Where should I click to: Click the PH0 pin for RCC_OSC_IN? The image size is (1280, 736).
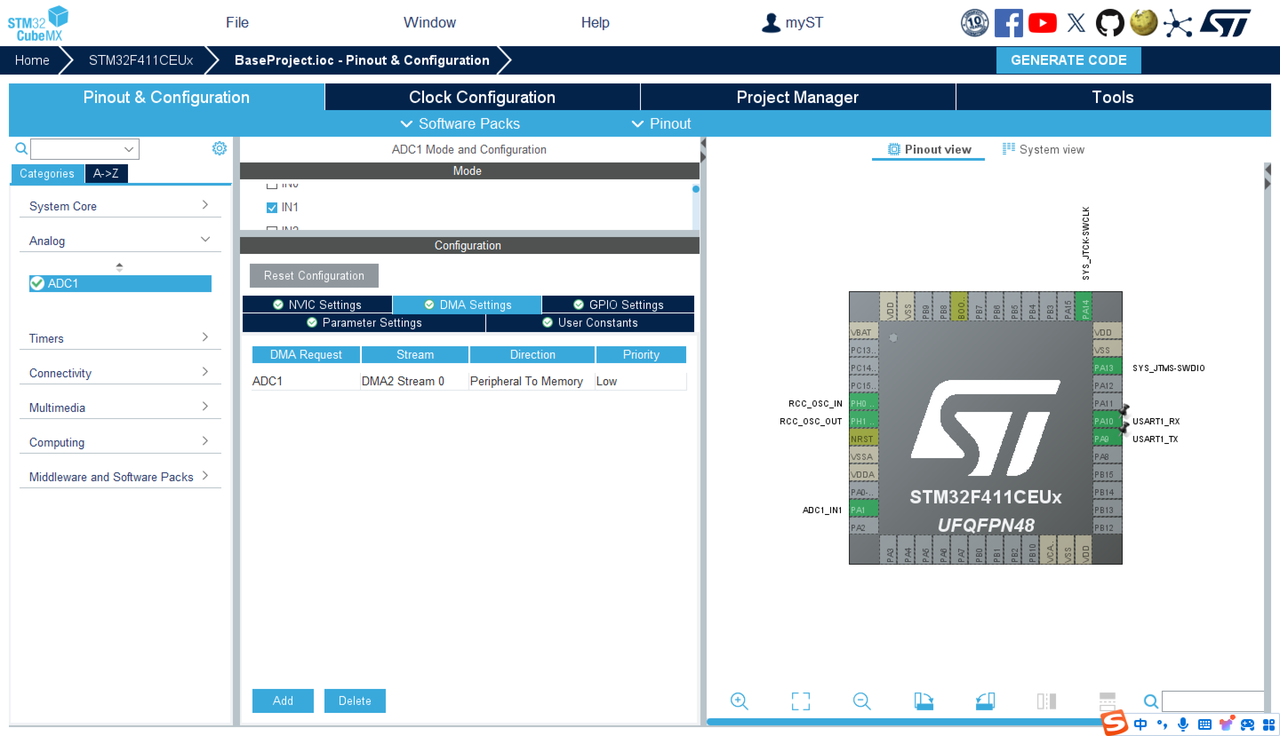tap(863, 403)
